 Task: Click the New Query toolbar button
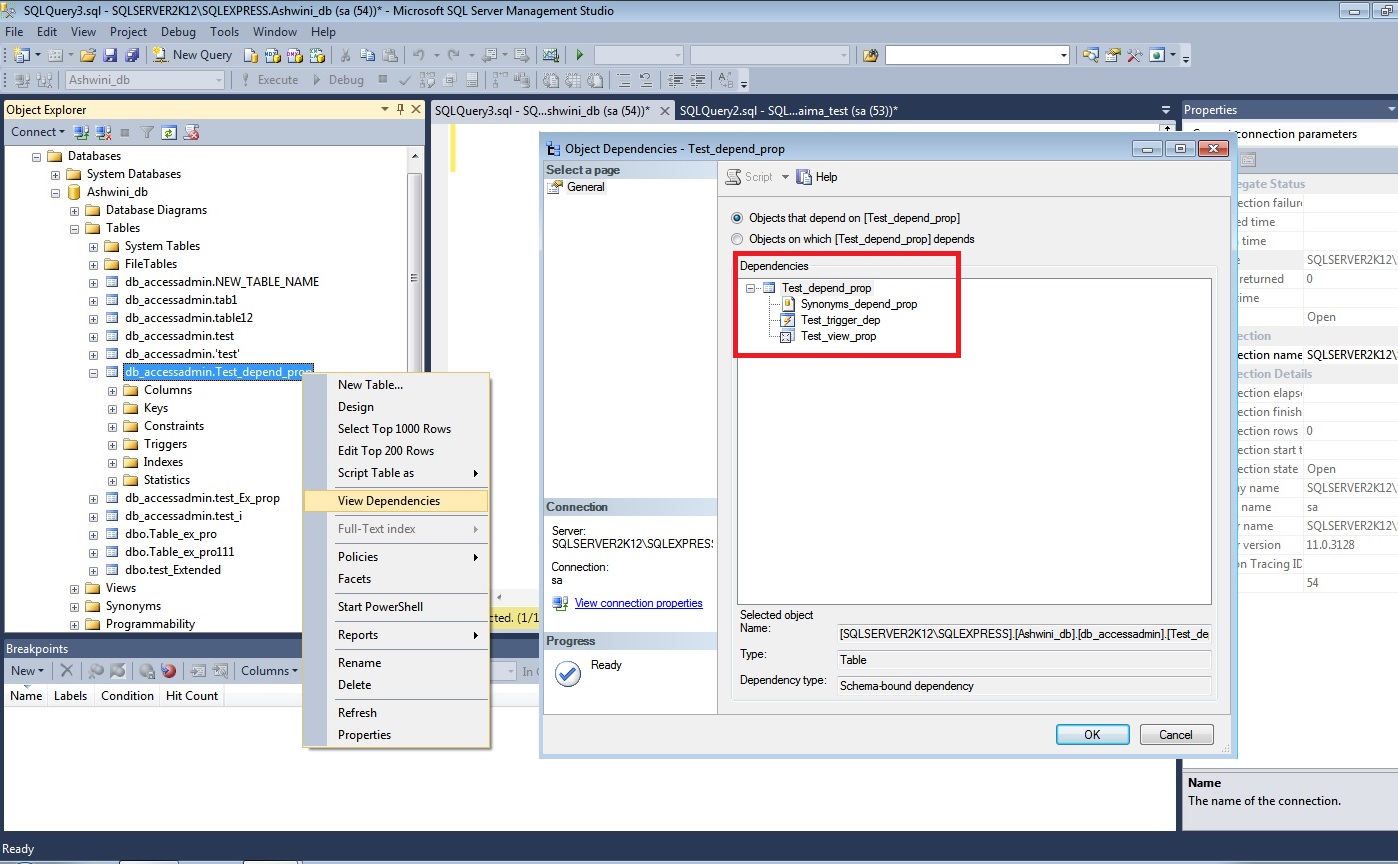click(x=193, y=55)
